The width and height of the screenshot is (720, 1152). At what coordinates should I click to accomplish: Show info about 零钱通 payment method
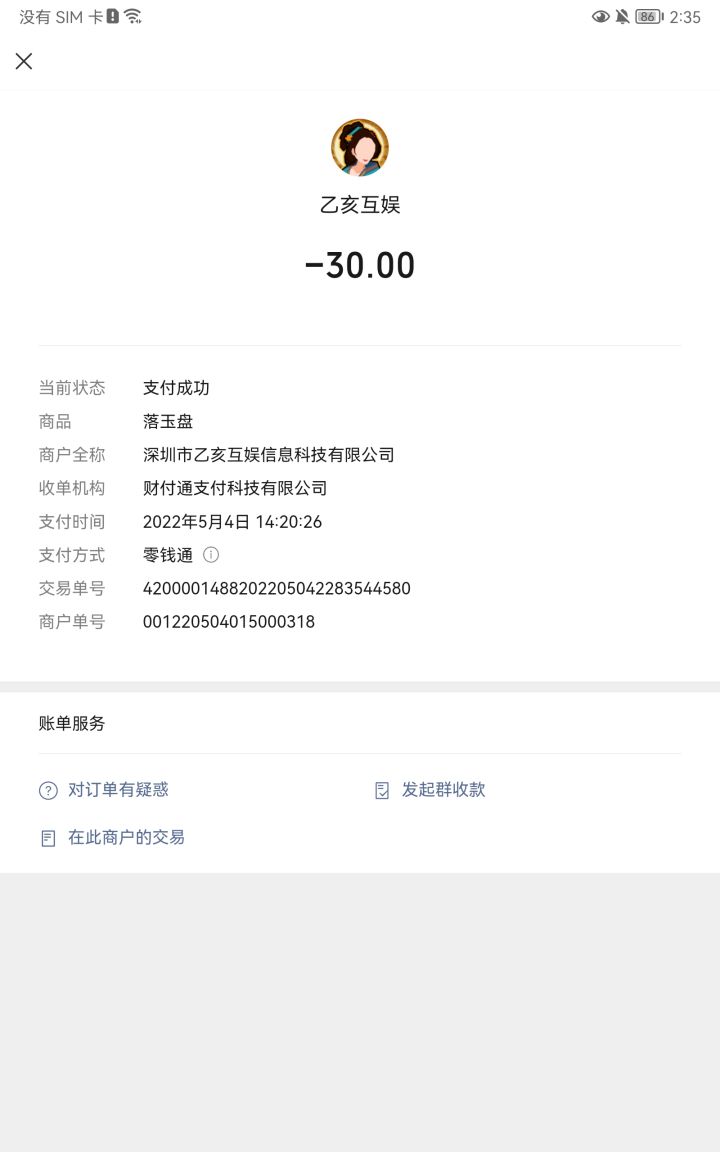(x=211, y=555)
